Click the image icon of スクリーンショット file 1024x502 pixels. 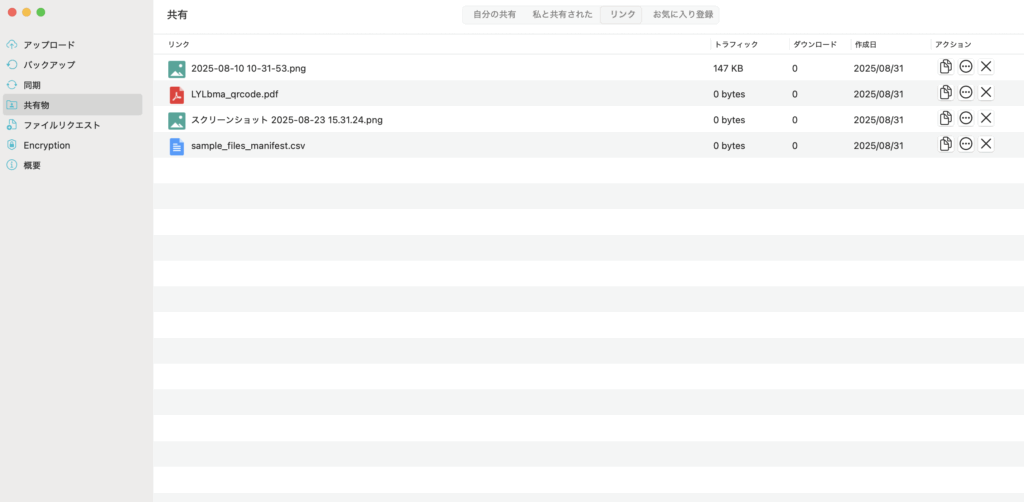[x=177, y=120]
